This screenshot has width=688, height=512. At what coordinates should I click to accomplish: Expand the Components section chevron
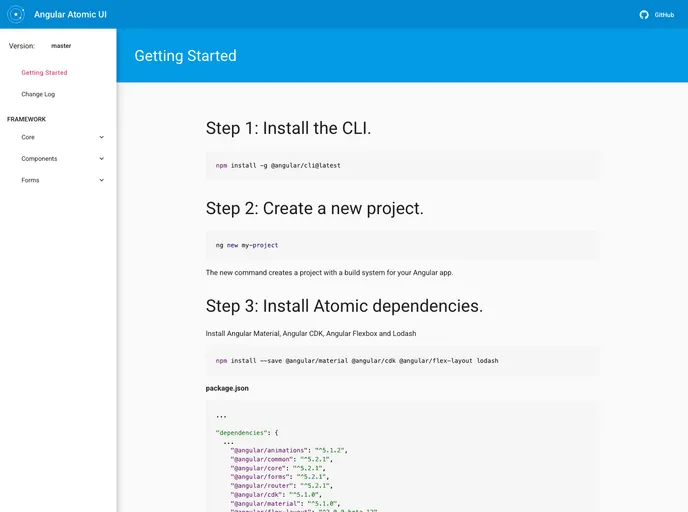coord(102,159)
